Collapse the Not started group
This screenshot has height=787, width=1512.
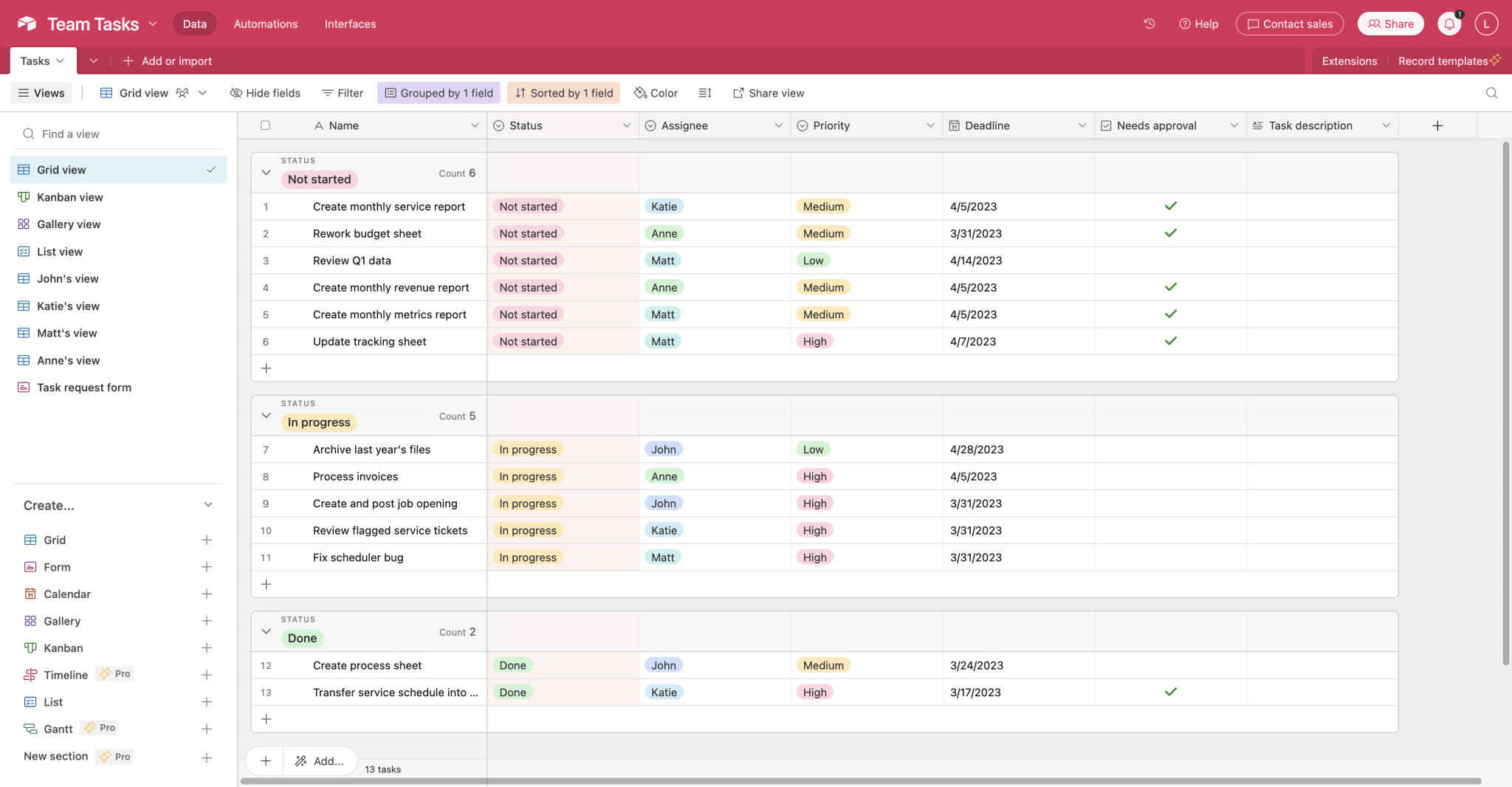click(266, 173)
